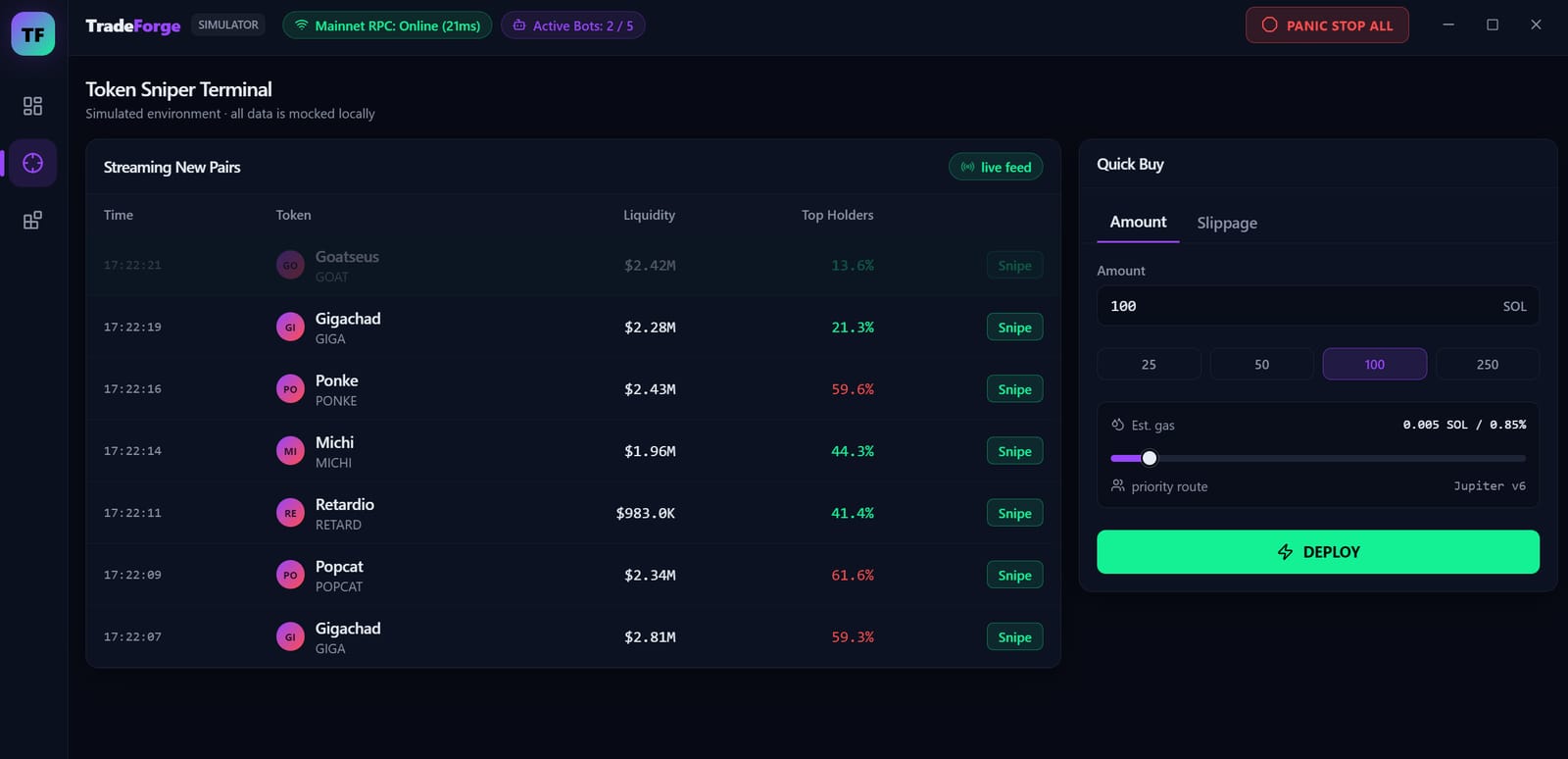The height and width of the screenshot is (759, 1568).
Task: Click the Goatseus GO token avatar
Action: (290, 266)
